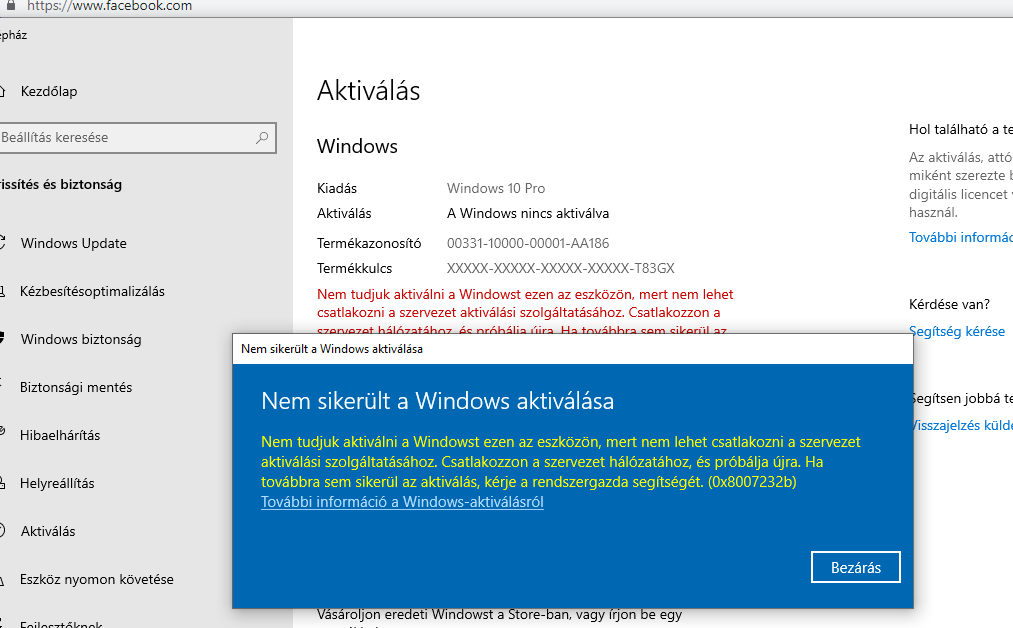Click the product ID 00331-10000-00001-AA186
Viewport: 1013px width, 628px height.
(x=528, y=244)
